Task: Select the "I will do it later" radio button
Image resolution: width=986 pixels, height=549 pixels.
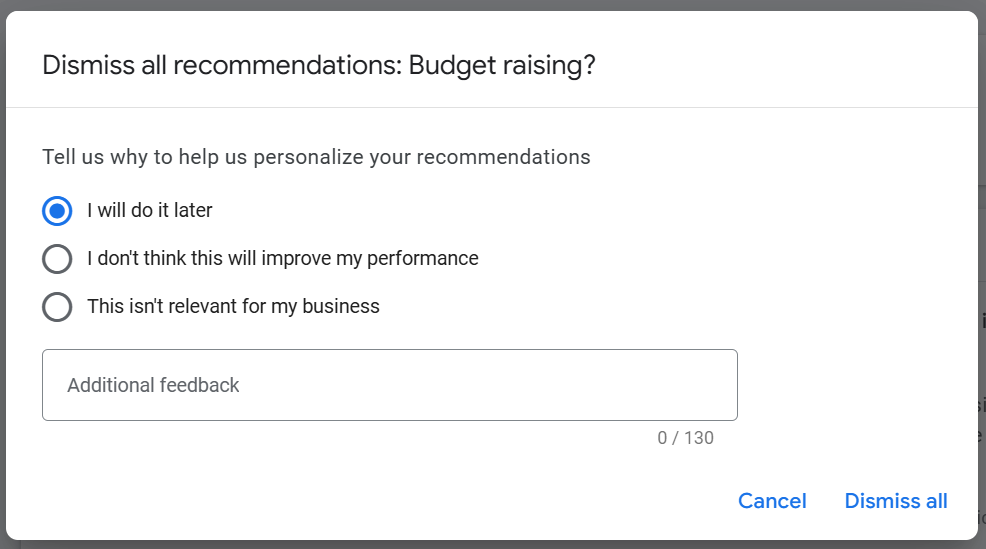Action: click(57, 211)
